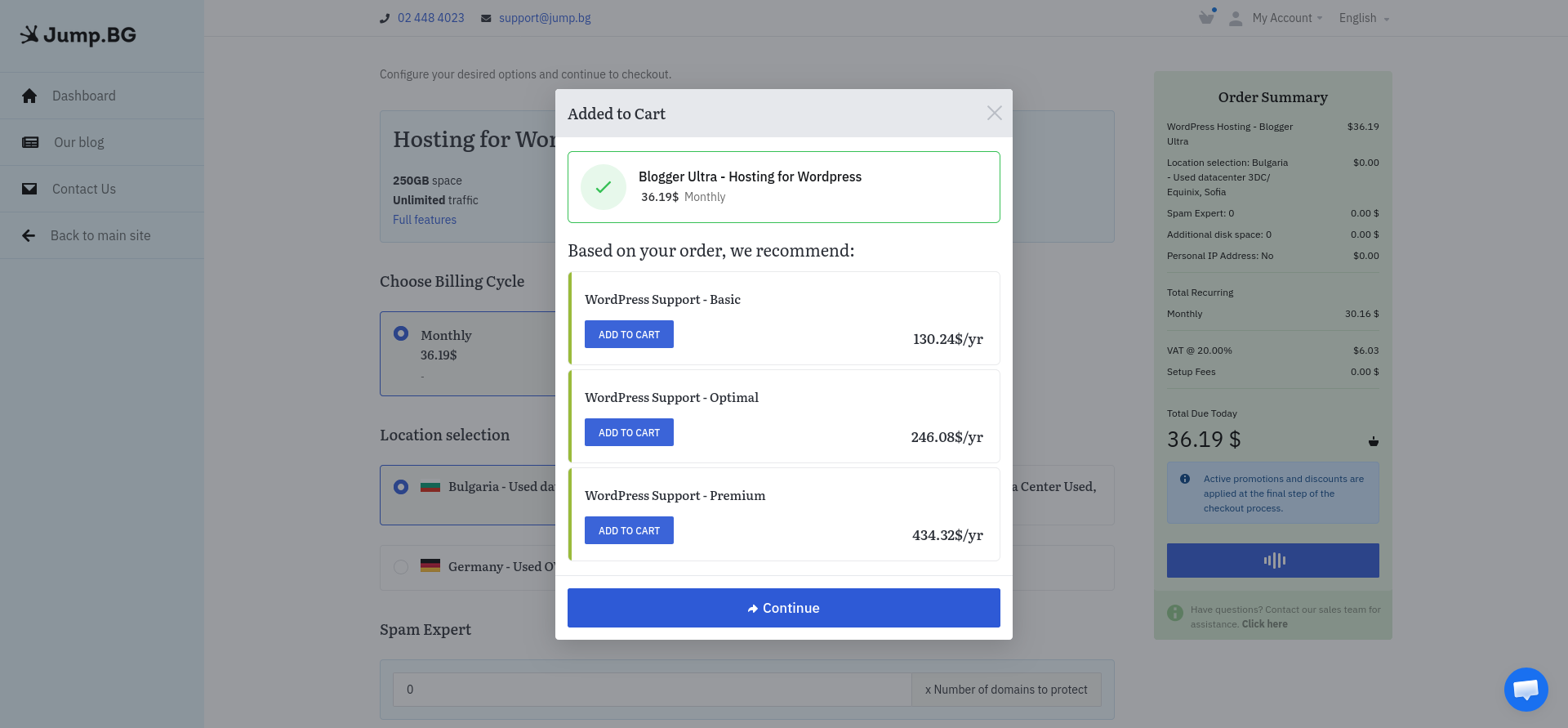Click the Our blog newspaper icon
The height and width of the screenshot is (728, 1568).
click(x=30, y=142)
